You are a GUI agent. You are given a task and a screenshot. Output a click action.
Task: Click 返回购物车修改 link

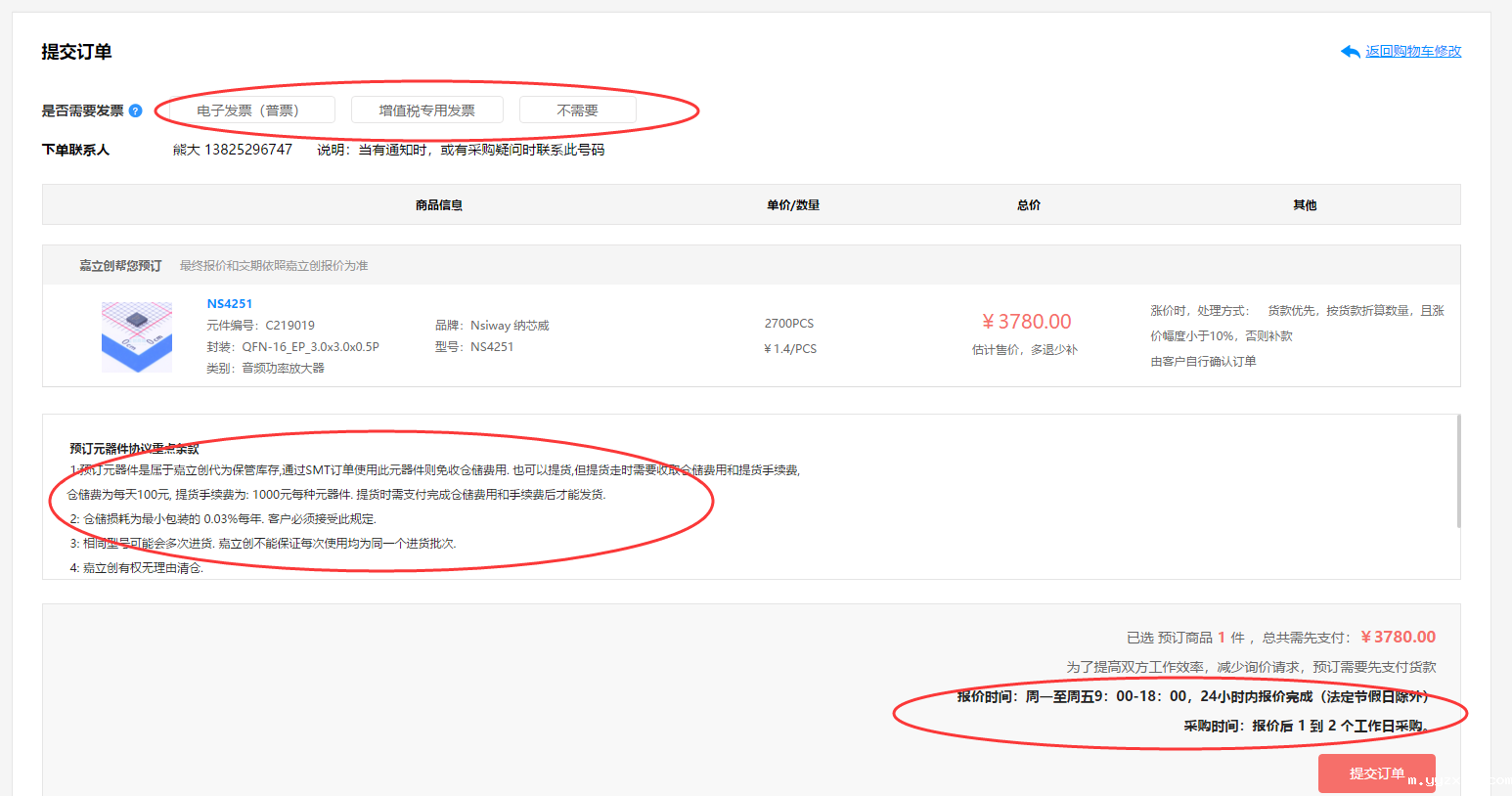[x=1413, y=52]
